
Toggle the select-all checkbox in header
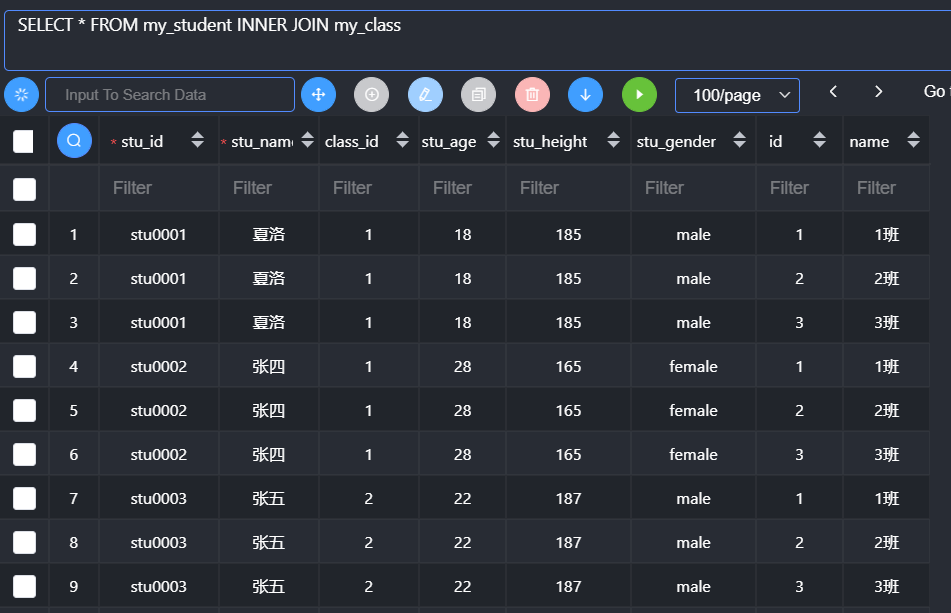point(23,141)
